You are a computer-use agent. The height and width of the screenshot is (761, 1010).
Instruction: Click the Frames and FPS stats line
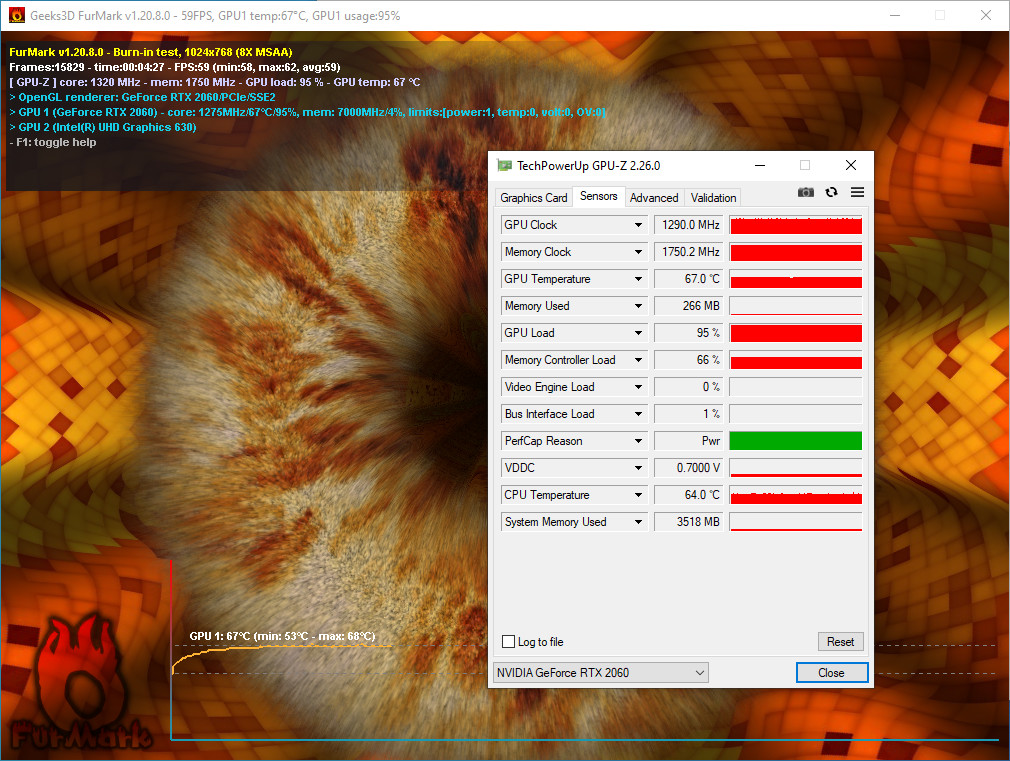(175, 67)
